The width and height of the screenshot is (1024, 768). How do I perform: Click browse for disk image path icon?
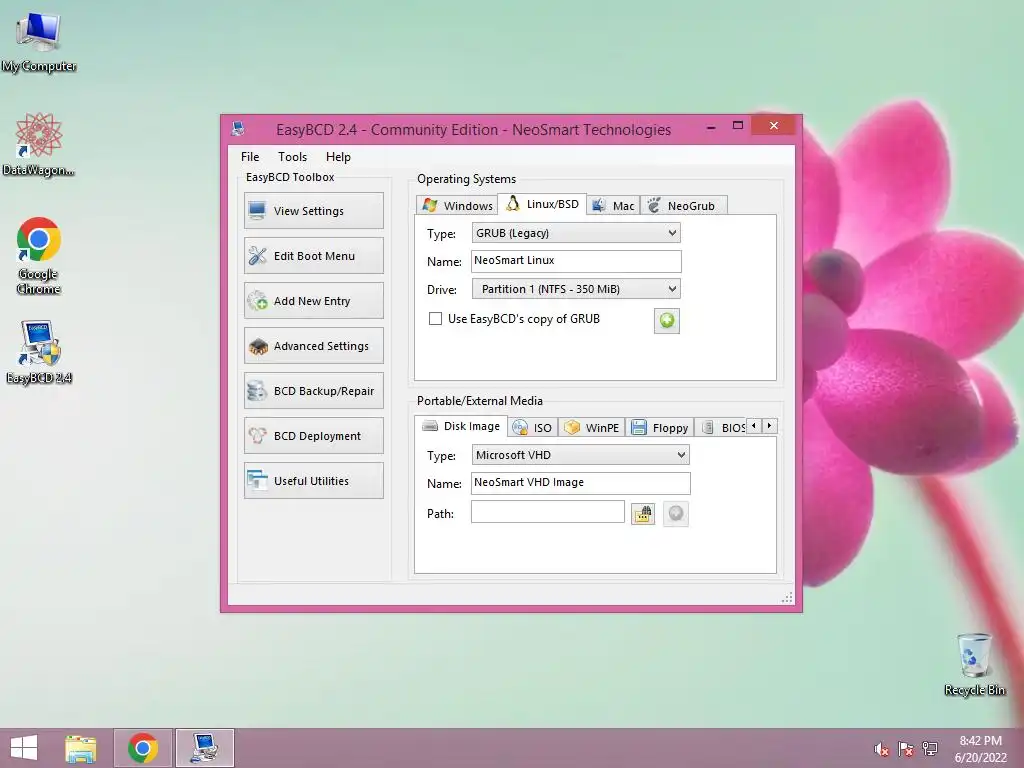[643, 514]
